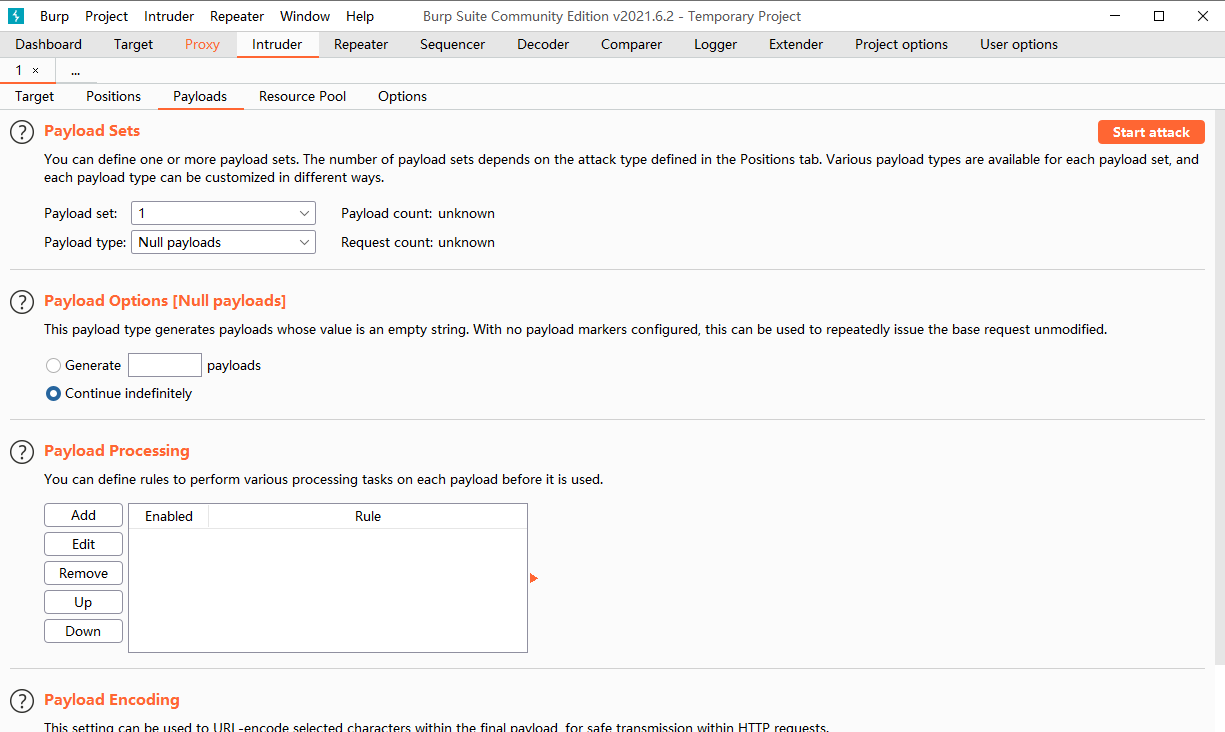Screen dimensions: 1225x732
Task: Switch to the top-level Target tab
Action: pos(133,44)
